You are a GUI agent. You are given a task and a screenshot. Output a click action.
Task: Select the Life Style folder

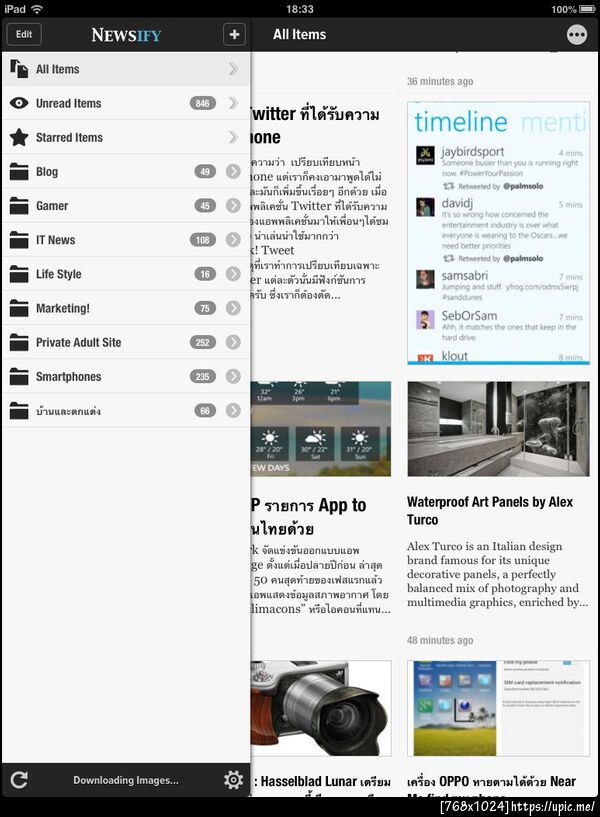[x=126, y=274]
